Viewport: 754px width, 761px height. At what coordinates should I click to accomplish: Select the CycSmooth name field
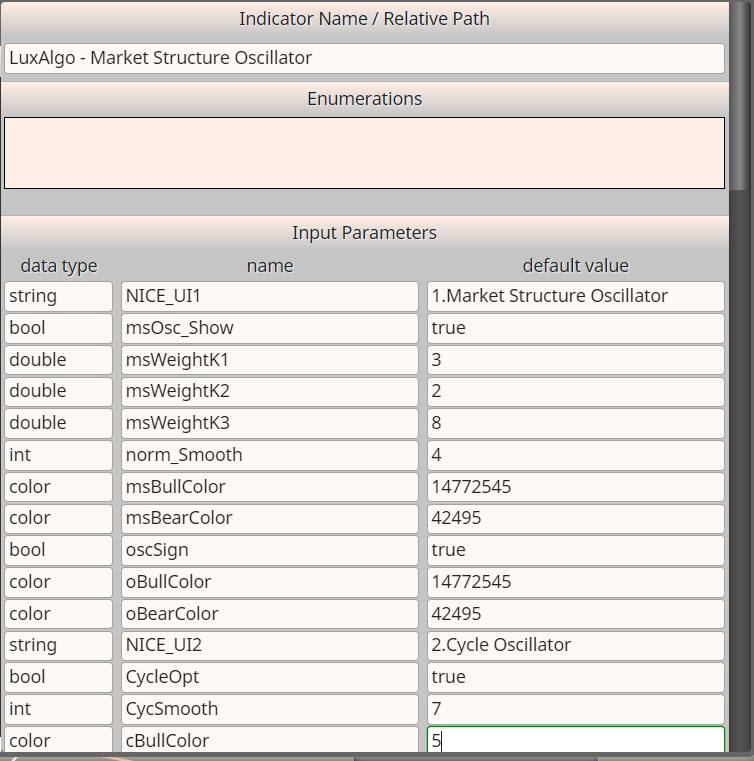coord(270,709)
